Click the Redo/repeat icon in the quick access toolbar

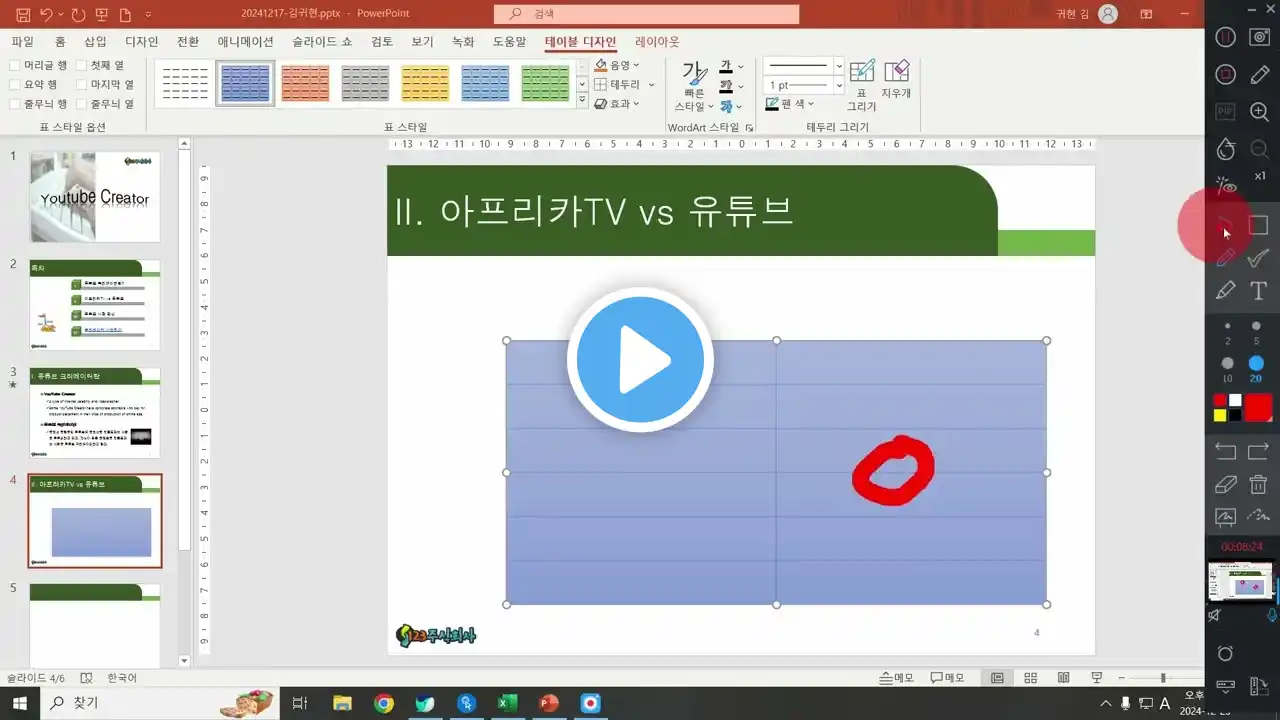[x=77, y=14]
